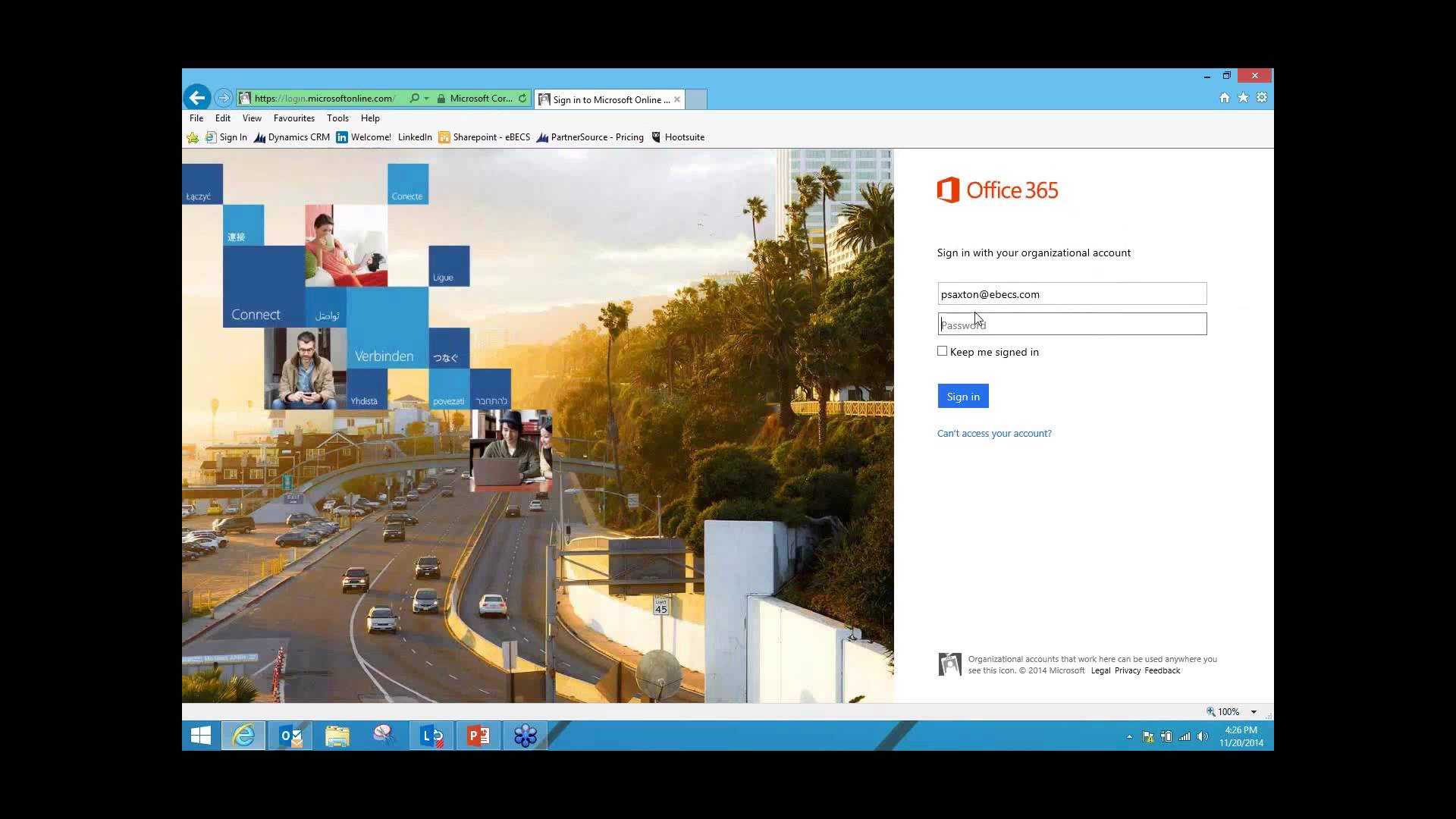Screen dimensions: 1456x819
Task: Open the Windows Start button
Action: (x=201, y=736)
